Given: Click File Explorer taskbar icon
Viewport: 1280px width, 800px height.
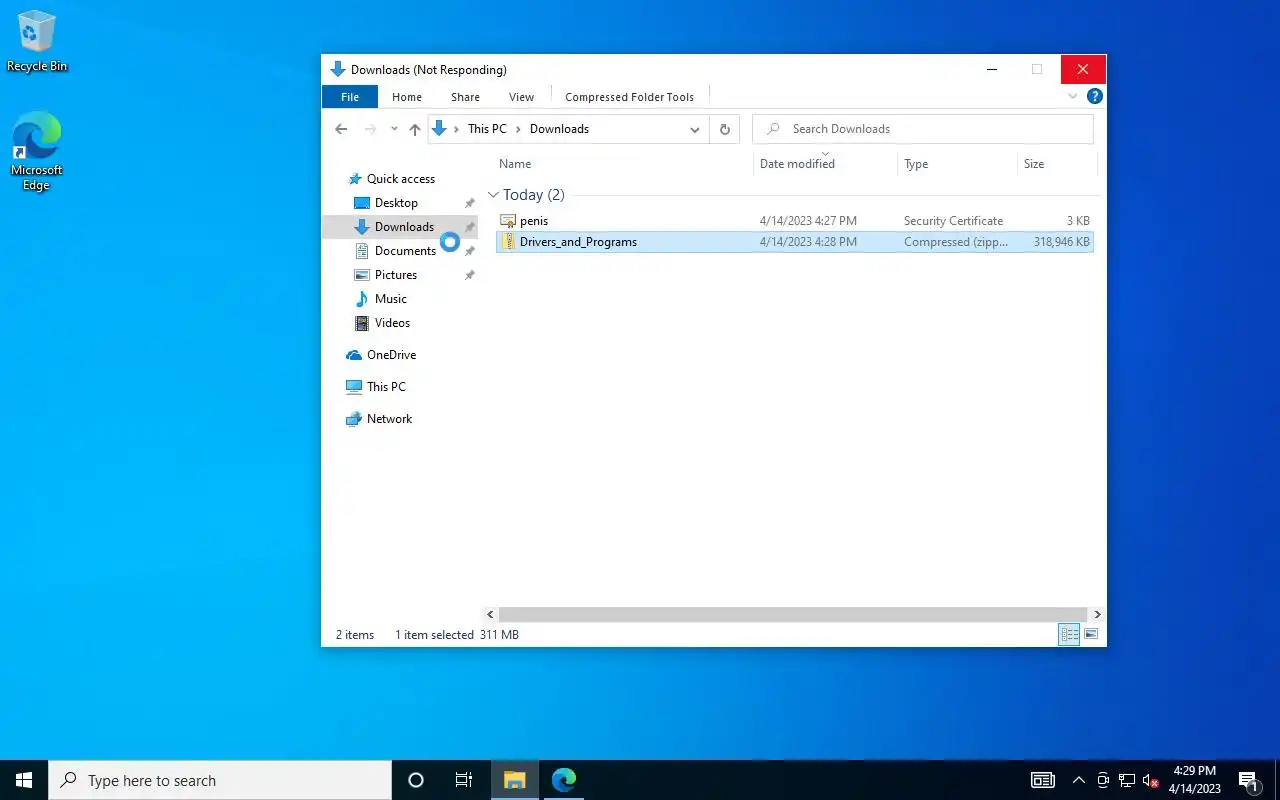Looking at the screenshot, I should click(514, 780).
